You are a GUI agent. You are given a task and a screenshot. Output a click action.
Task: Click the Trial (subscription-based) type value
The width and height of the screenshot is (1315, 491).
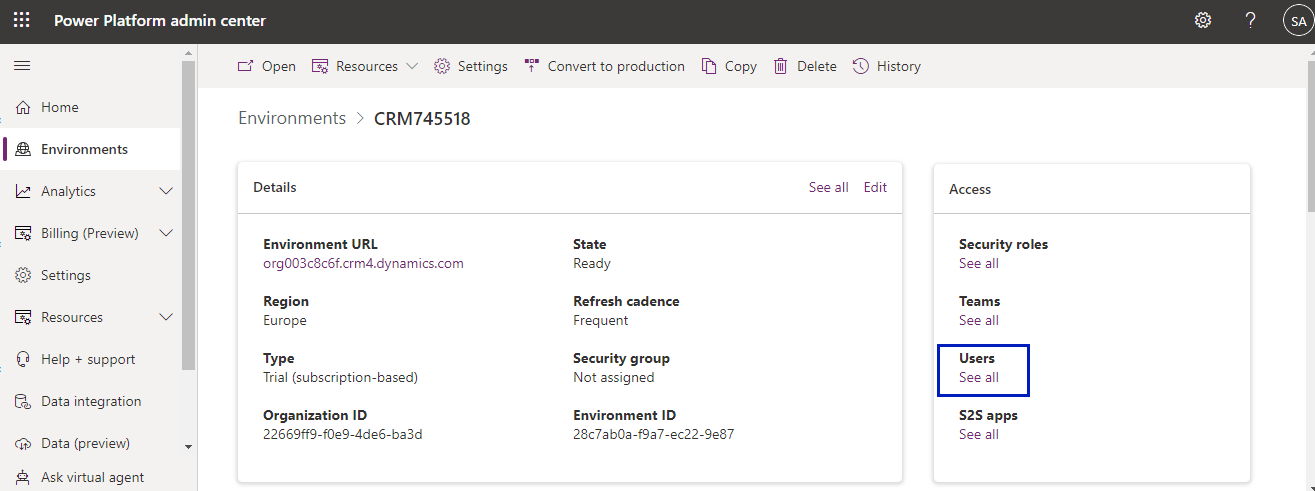[340, 378]
